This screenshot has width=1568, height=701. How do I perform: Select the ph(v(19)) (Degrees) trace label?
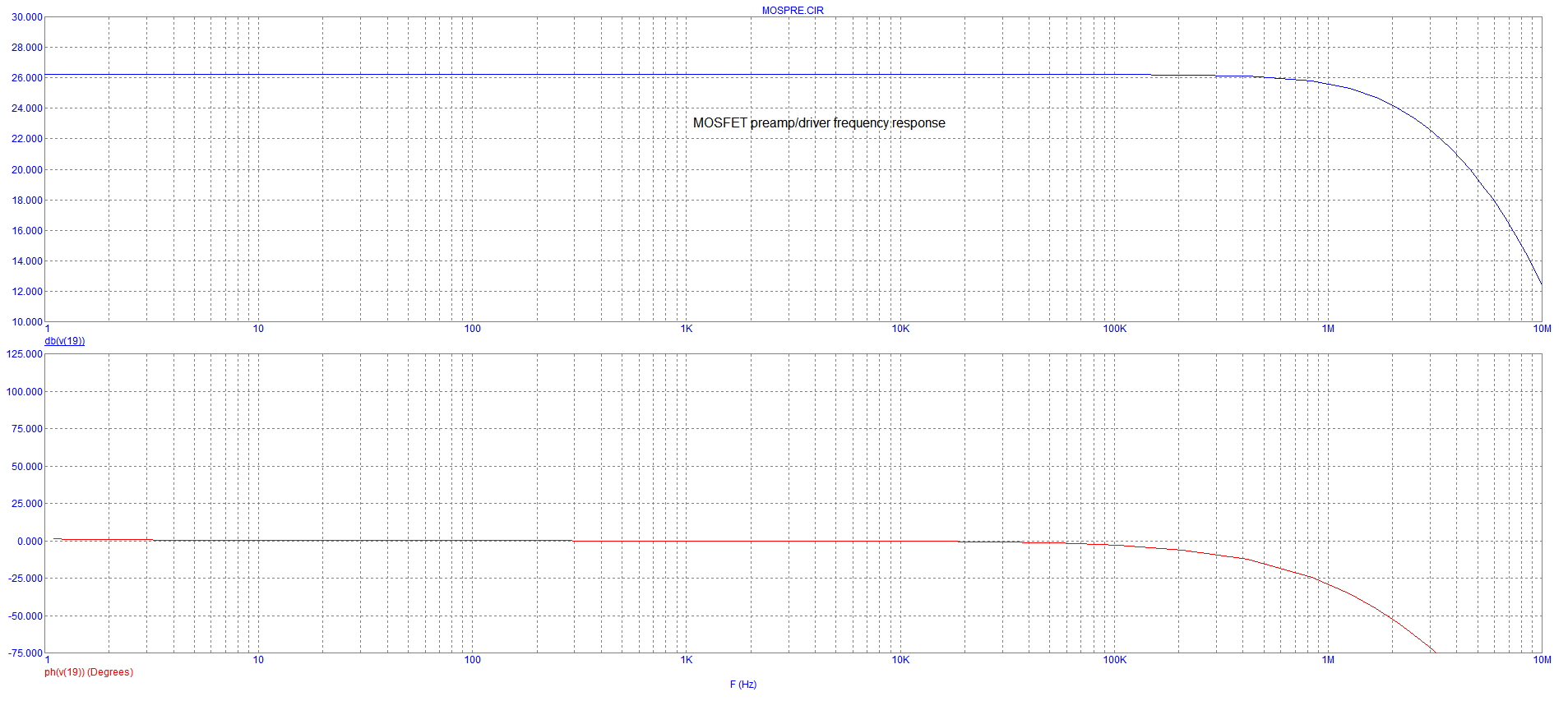click(x=89, y=672)
